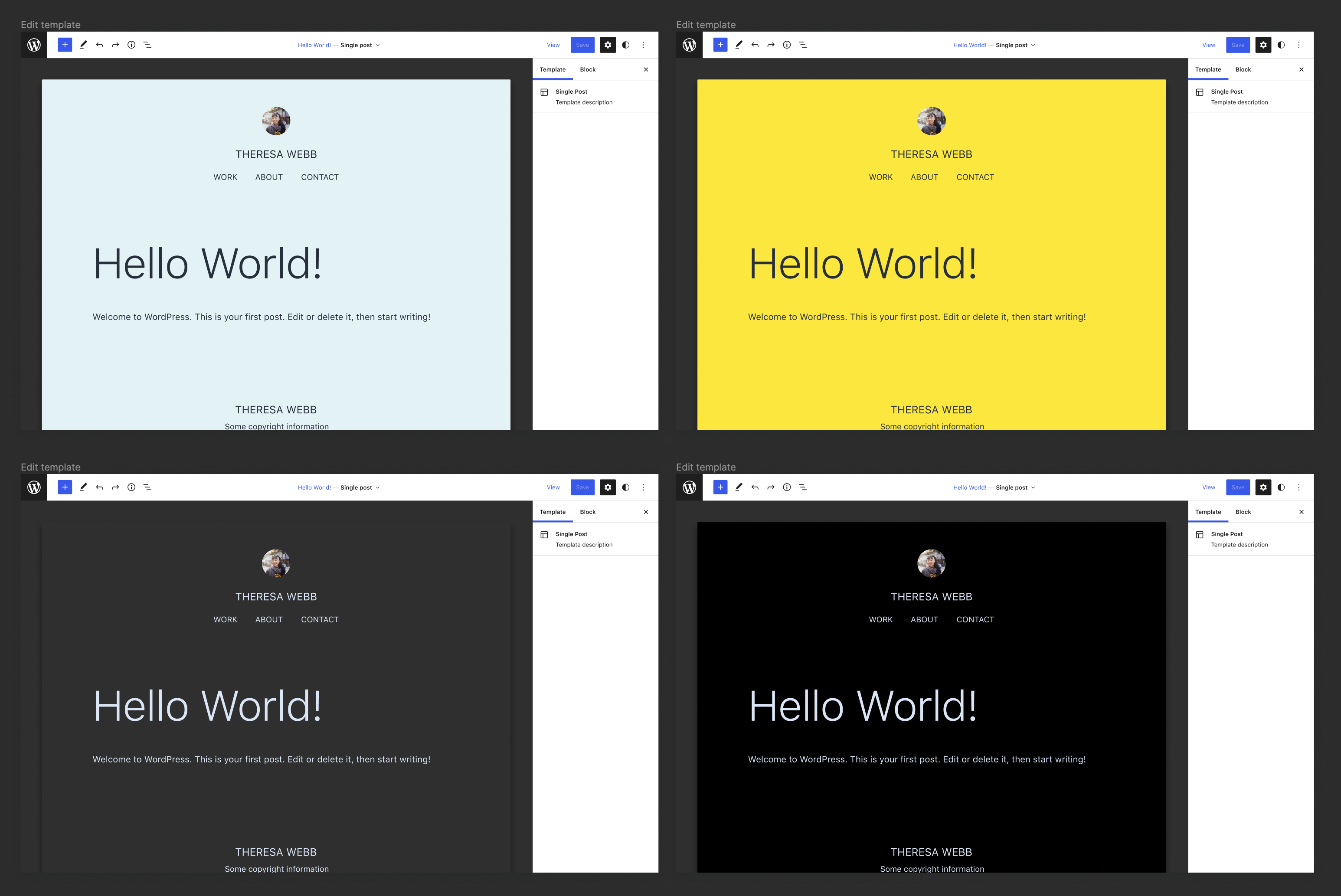Screen dimensions: 1341x896
Task: Open the three-dot options menu in the yellow editor
Action: click(x=1298, y=45)
